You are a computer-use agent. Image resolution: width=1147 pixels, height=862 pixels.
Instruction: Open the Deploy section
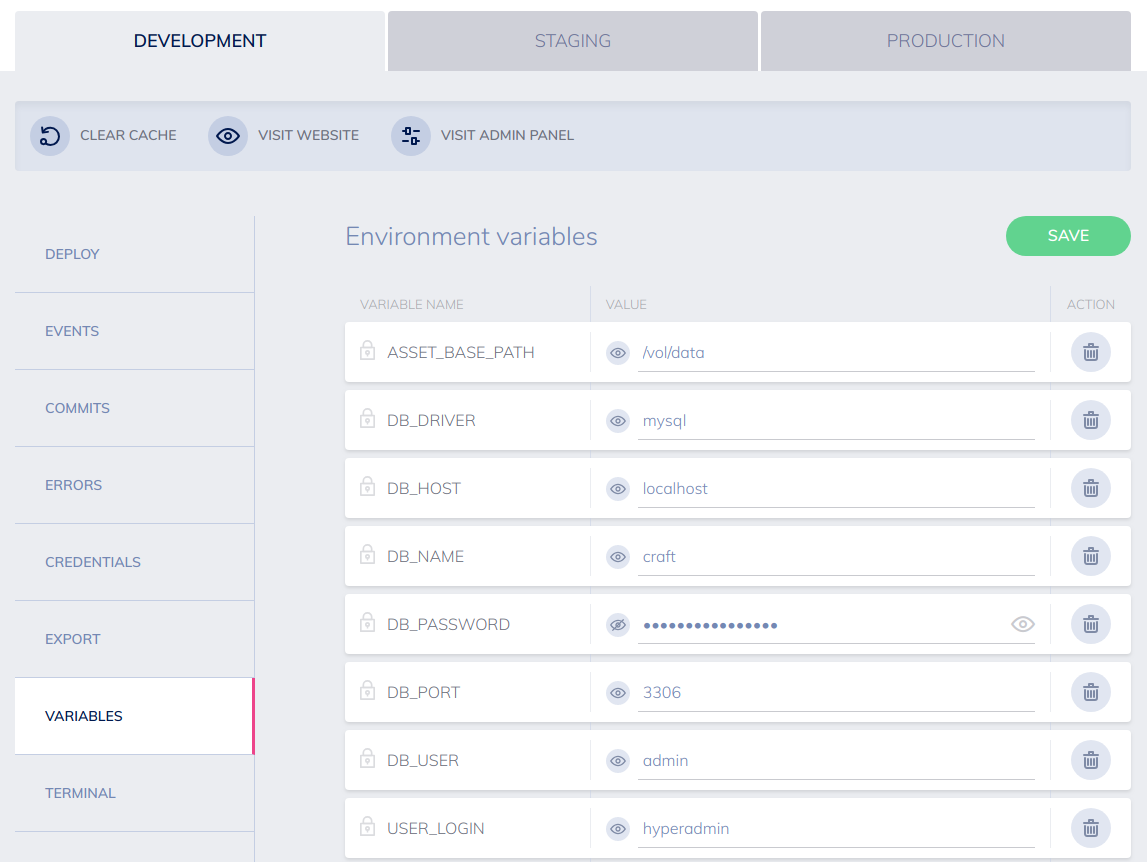pos(135,254)
